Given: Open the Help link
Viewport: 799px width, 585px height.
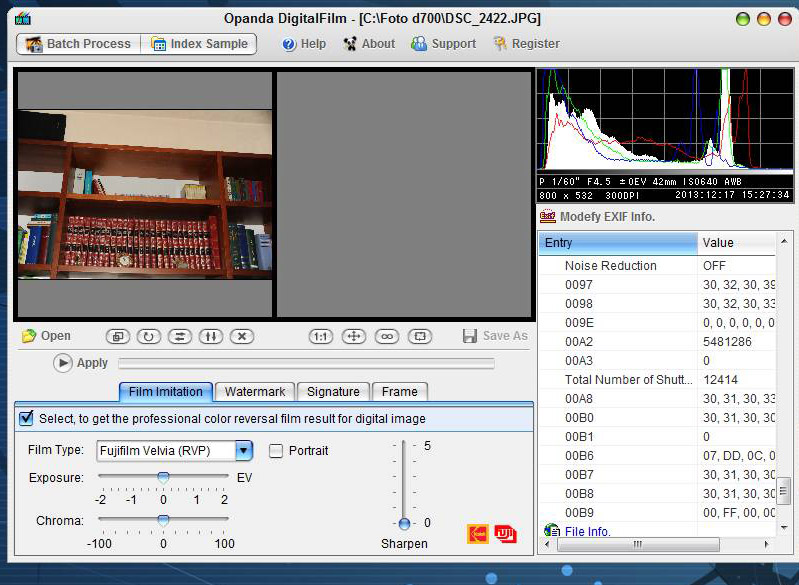Looking at the screenshot, I should pyautogui.click(x=304, y=44).
